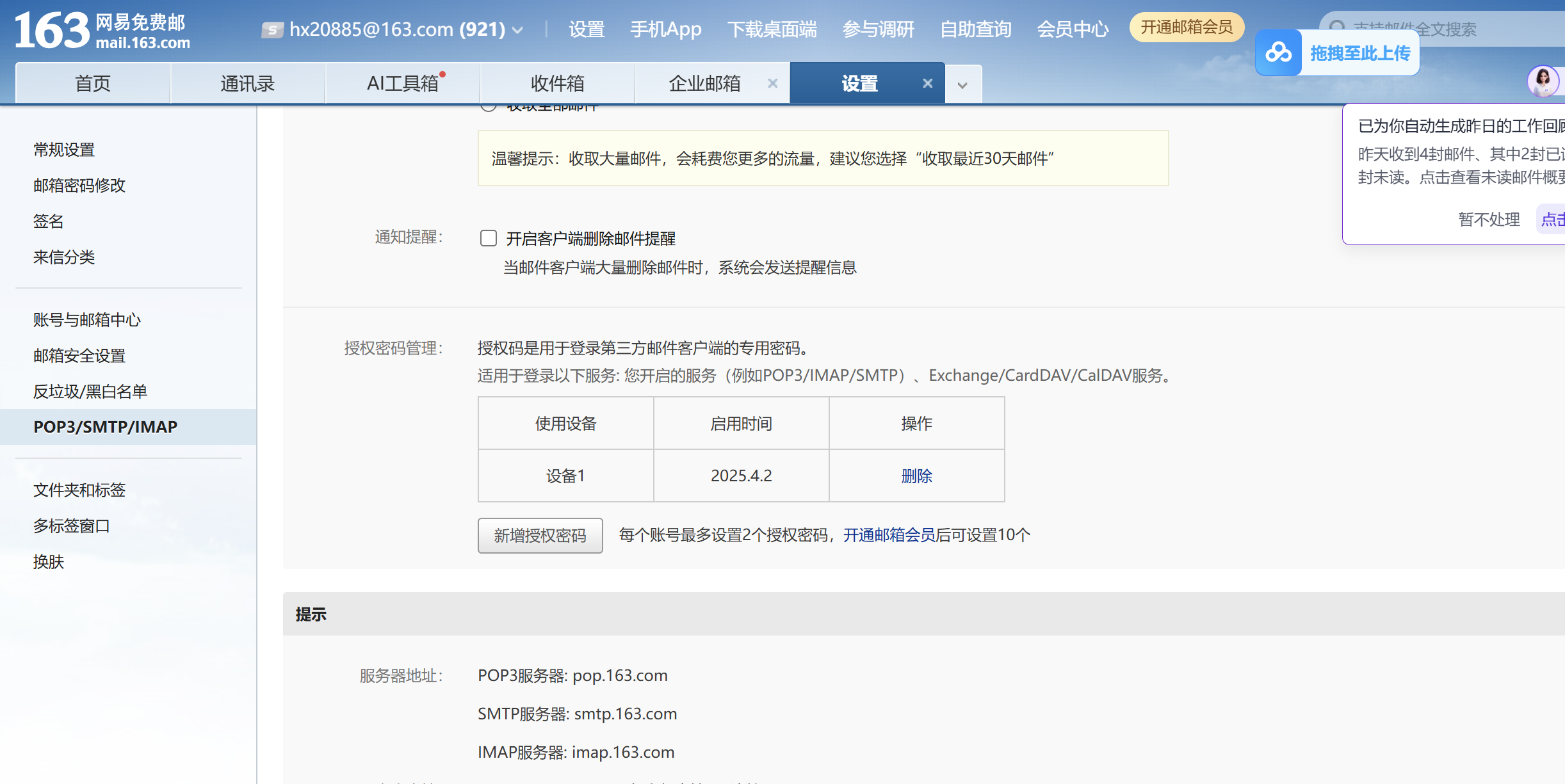Open 文件夹和标签 in the sidebar

pyautogui.click(x=79, y=490)
